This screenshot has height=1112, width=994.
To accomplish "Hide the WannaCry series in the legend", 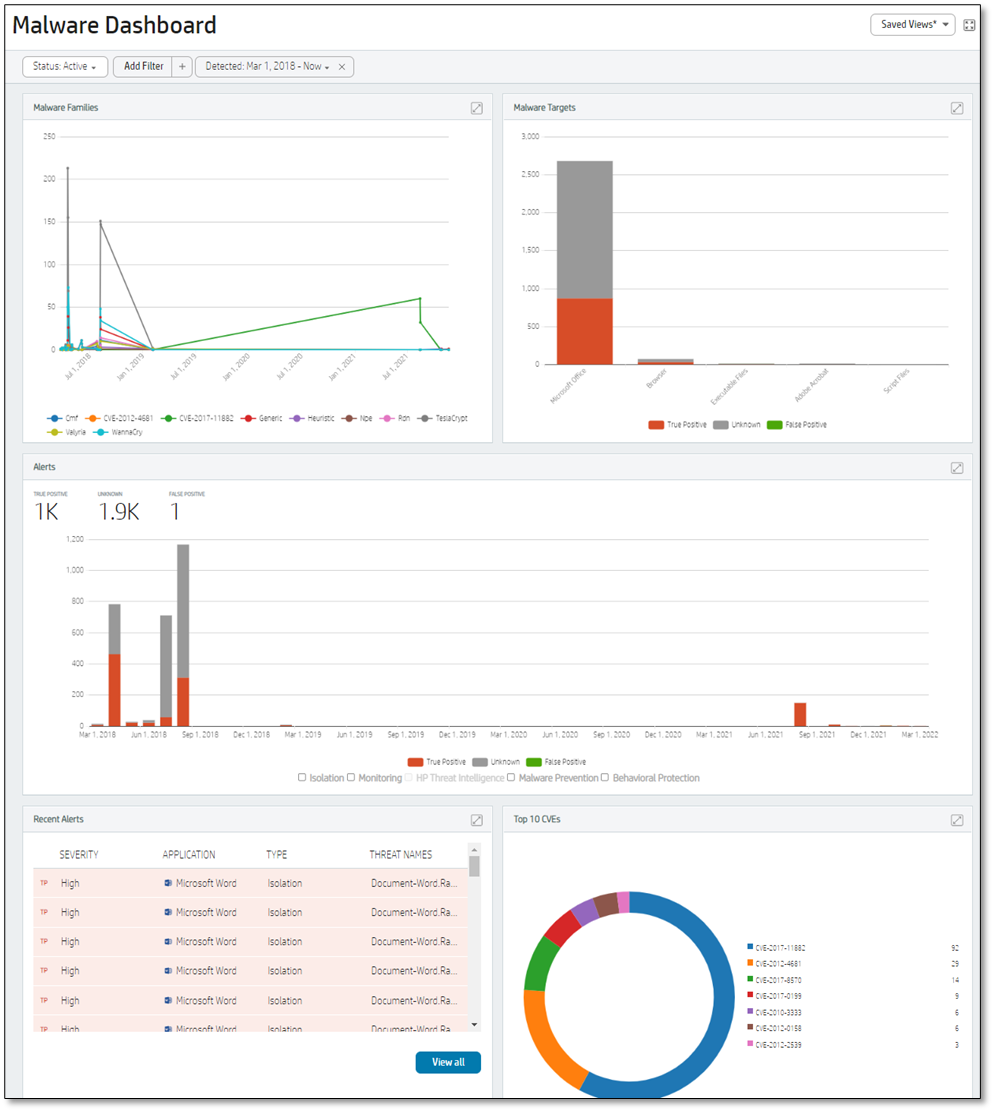I will point(127,430).
